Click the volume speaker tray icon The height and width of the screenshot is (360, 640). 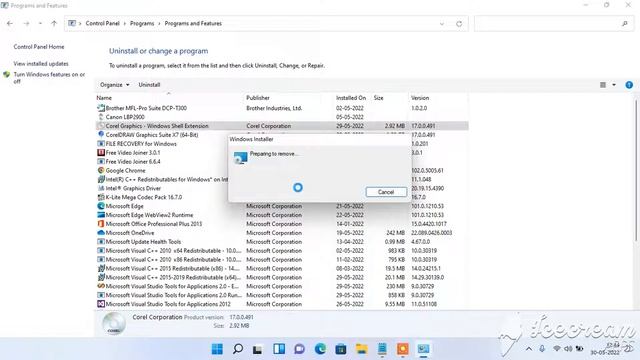coord(568,349)
